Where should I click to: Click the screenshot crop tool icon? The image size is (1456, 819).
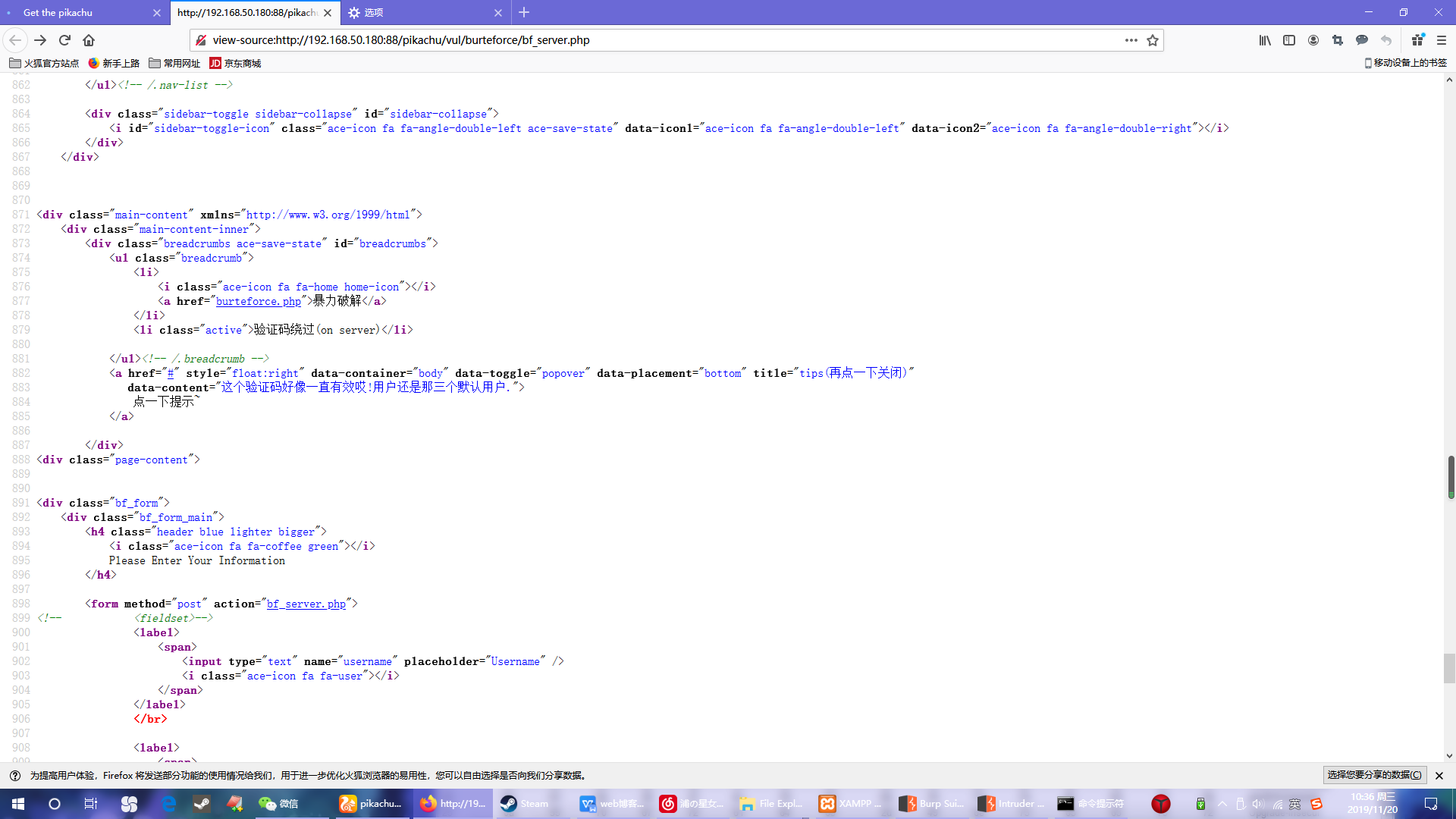click(1338, 40)
